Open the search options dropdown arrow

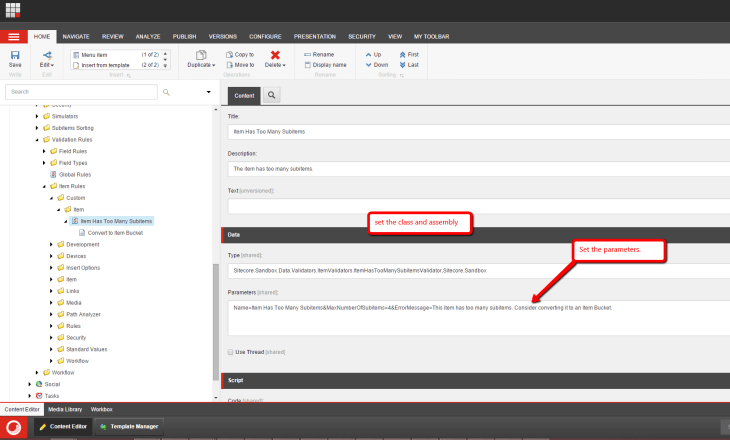pos(209,92)
